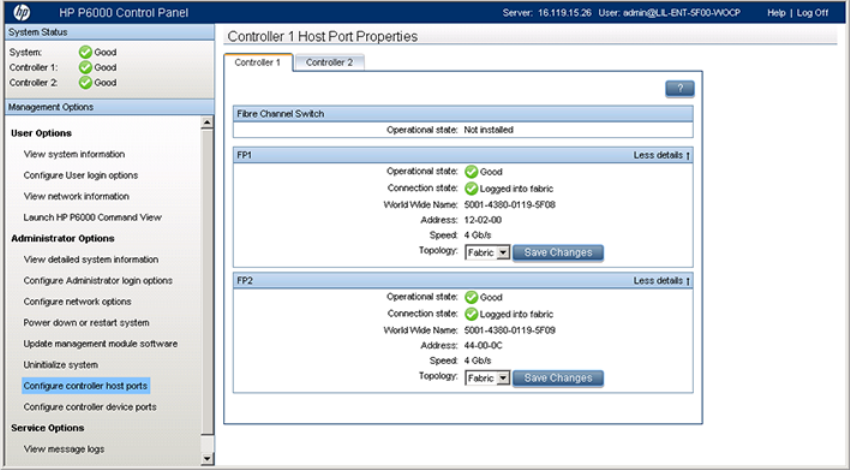The width and height of the screenshot is (850, 470).
Task: Click the 'Administrator Options' heading
Action: click(x=63, y=239)
